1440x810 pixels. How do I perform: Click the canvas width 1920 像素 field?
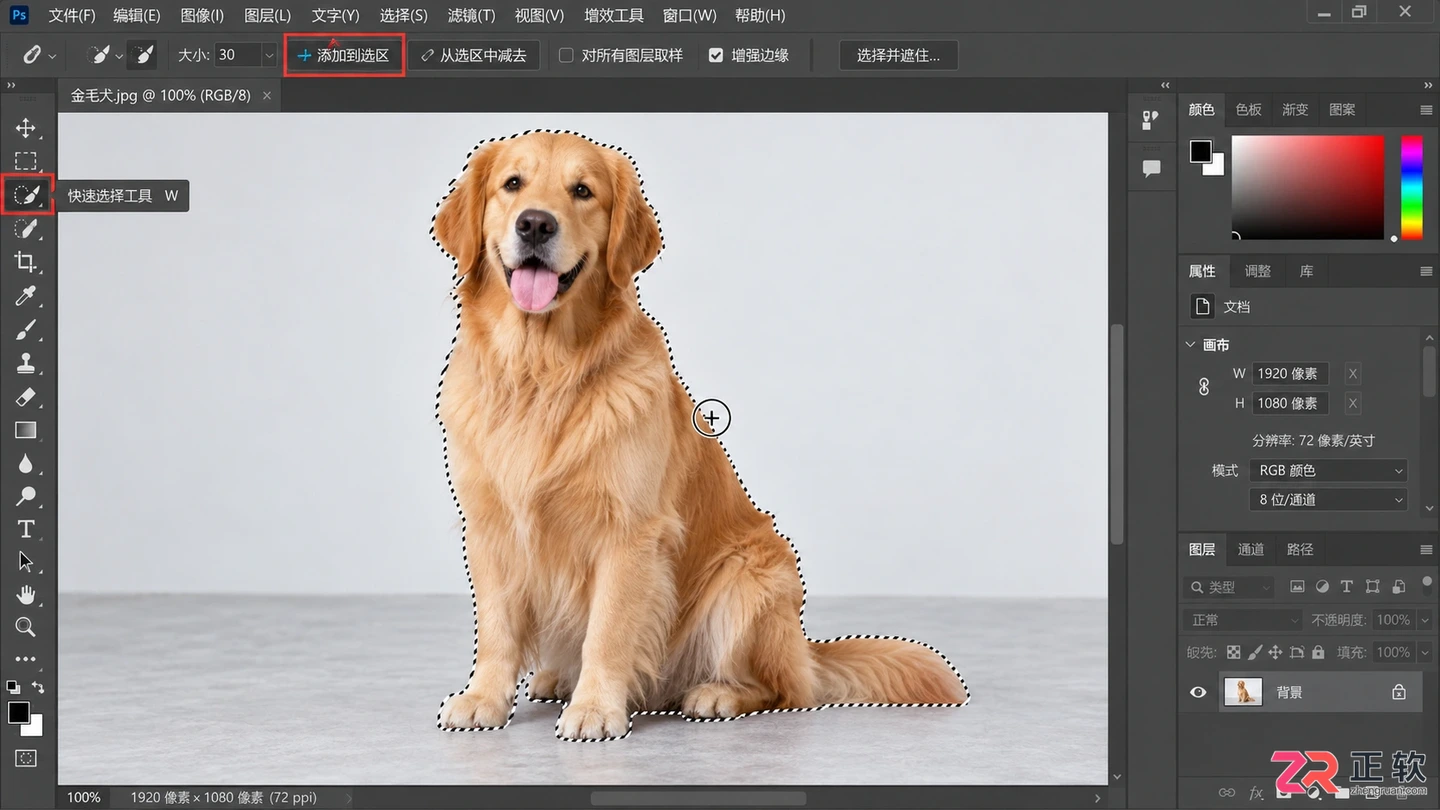(1291, 373)
